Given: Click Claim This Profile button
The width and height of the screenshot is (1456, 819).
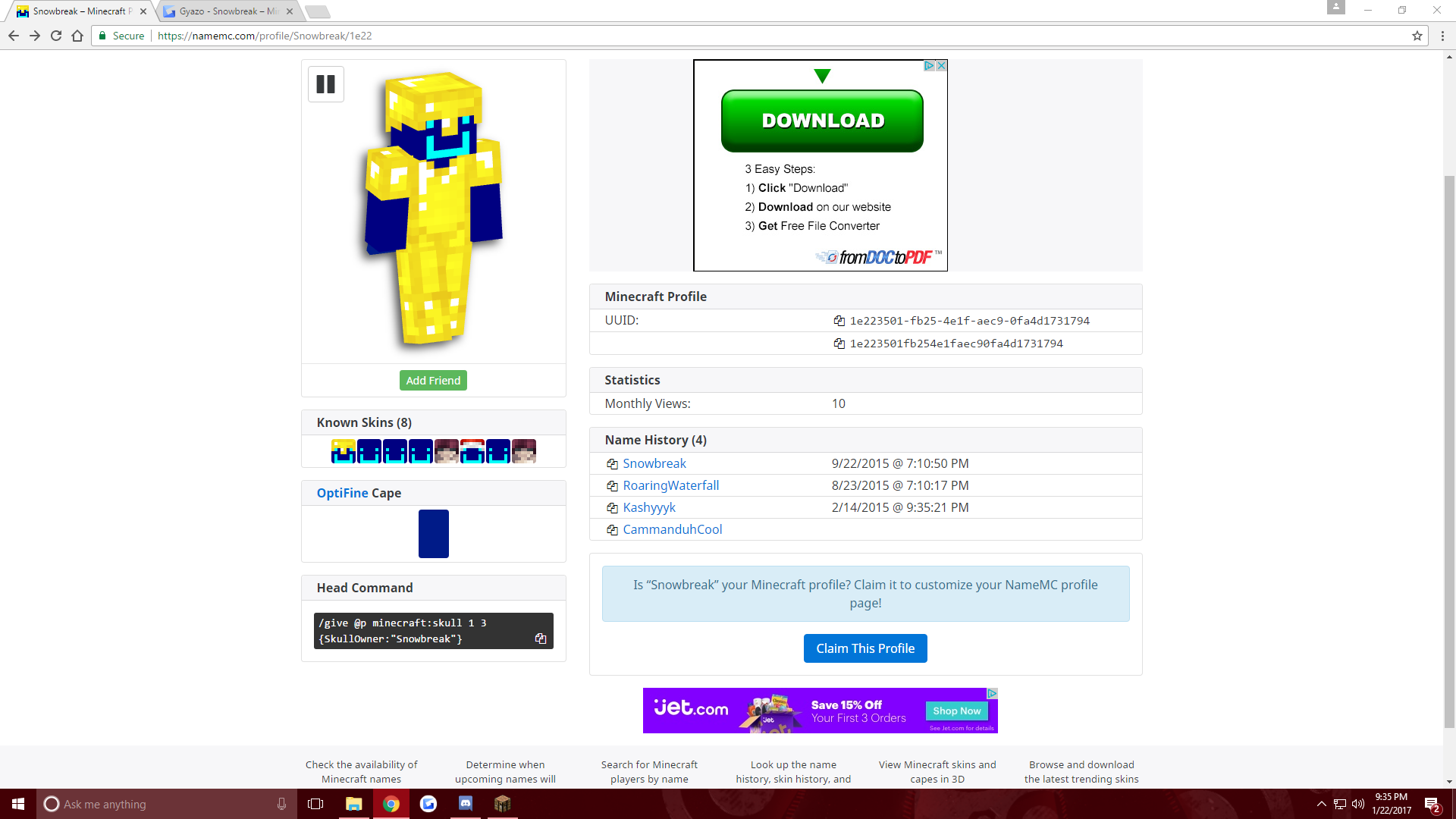Looking at the screenshot, I should 865,648.
